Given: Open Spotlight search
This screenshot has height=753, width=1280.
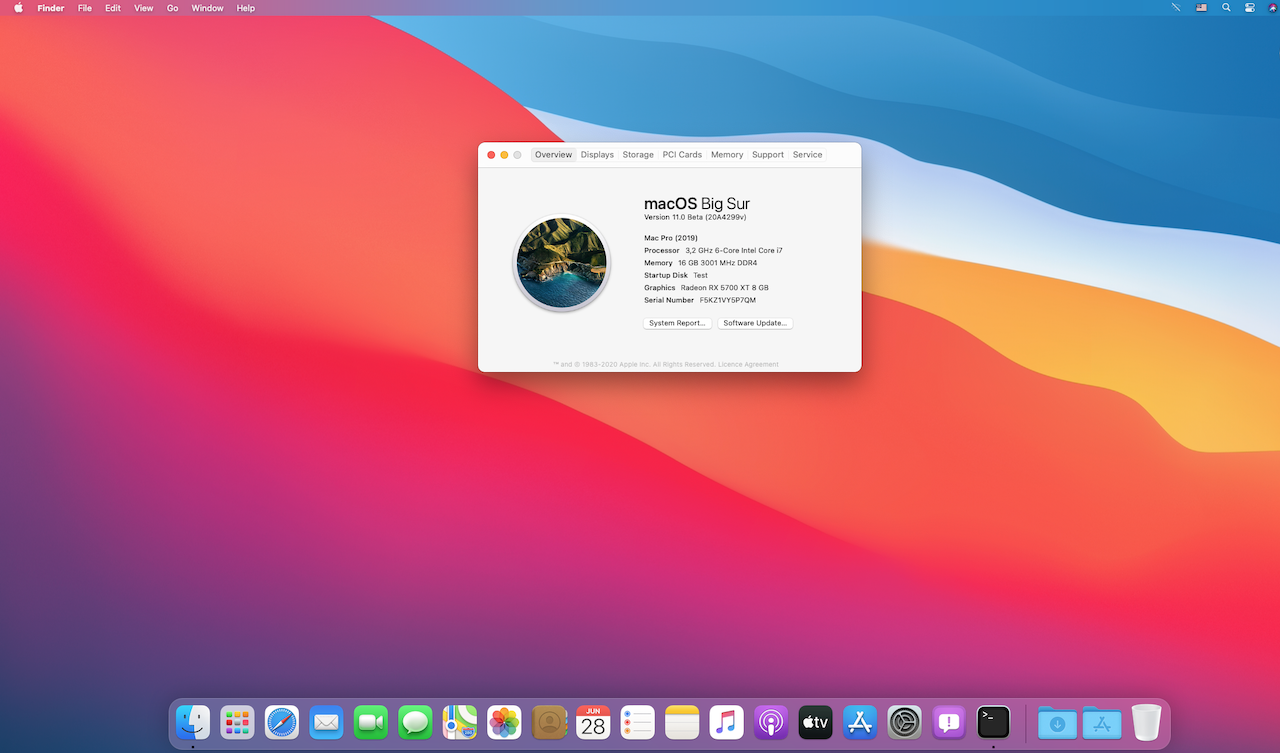Looking at the screenshot, I should pyautogui.click(x=1226, y=8).
